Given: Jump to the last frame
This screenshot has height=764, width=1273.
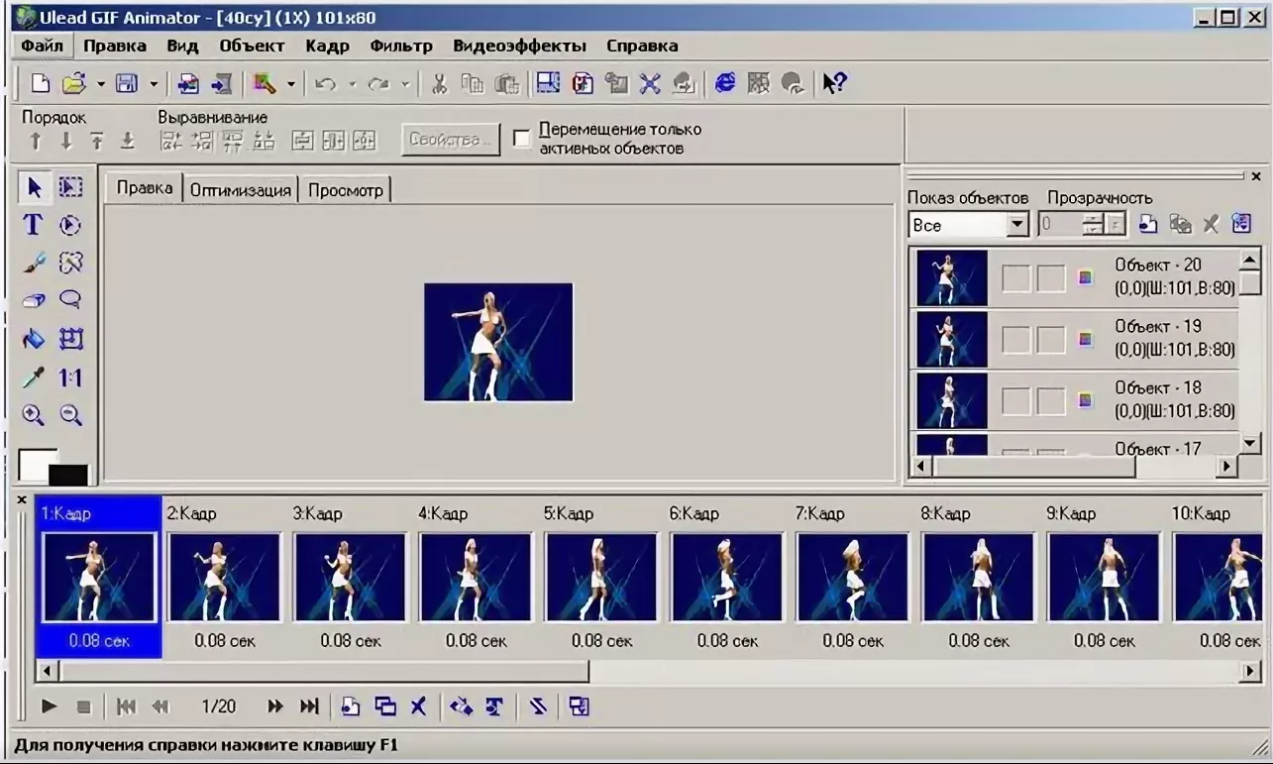Looking at the screenshot, I should pos(309,707).
